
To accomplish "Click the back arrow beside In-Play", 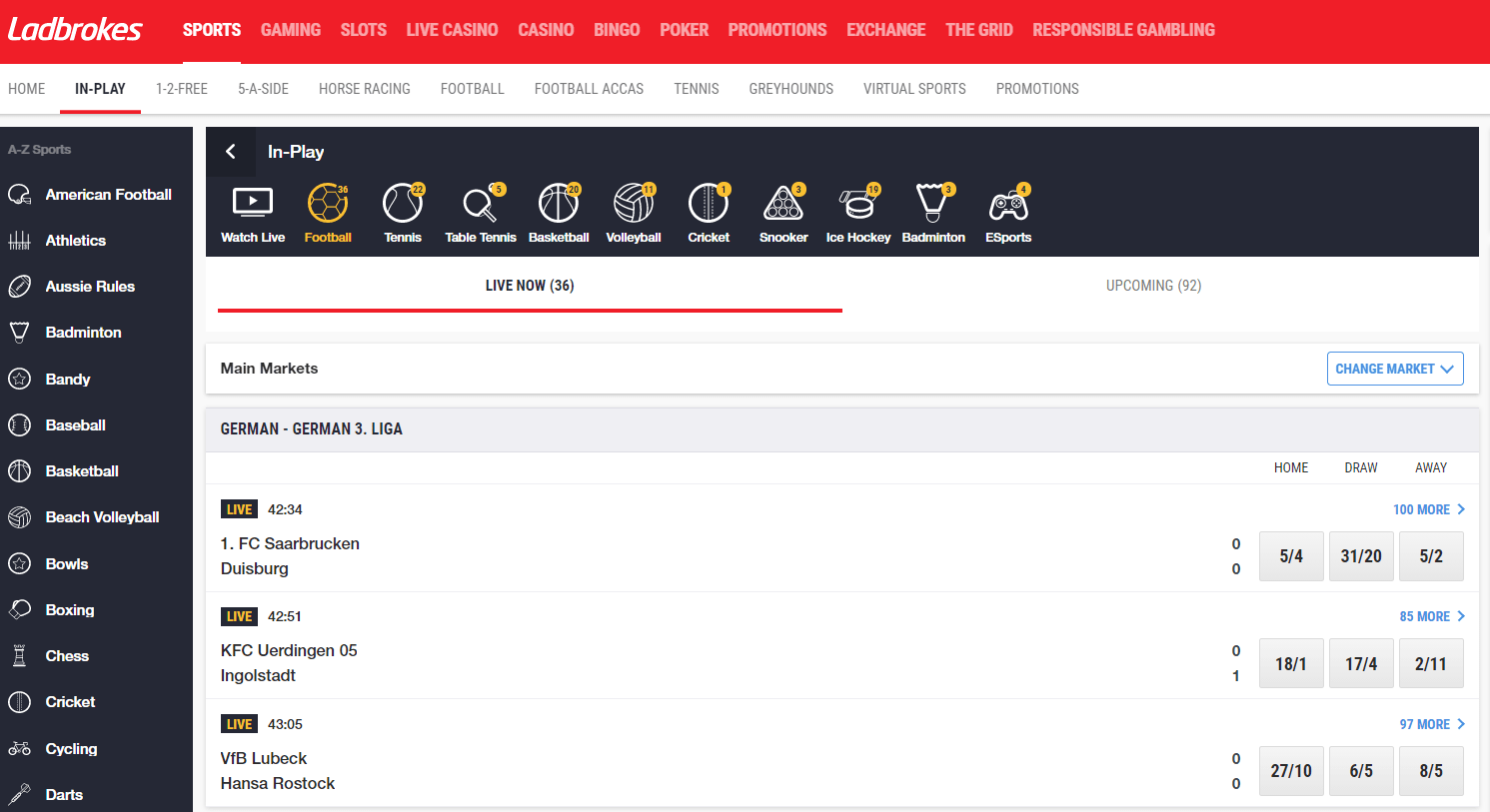I will coord(231,152).
